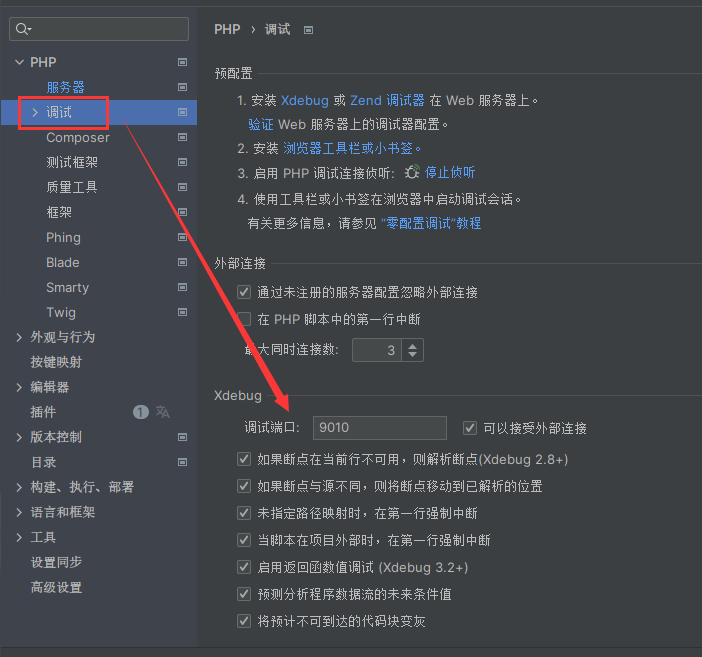Expand the 编辑器 node

point(19,387)
